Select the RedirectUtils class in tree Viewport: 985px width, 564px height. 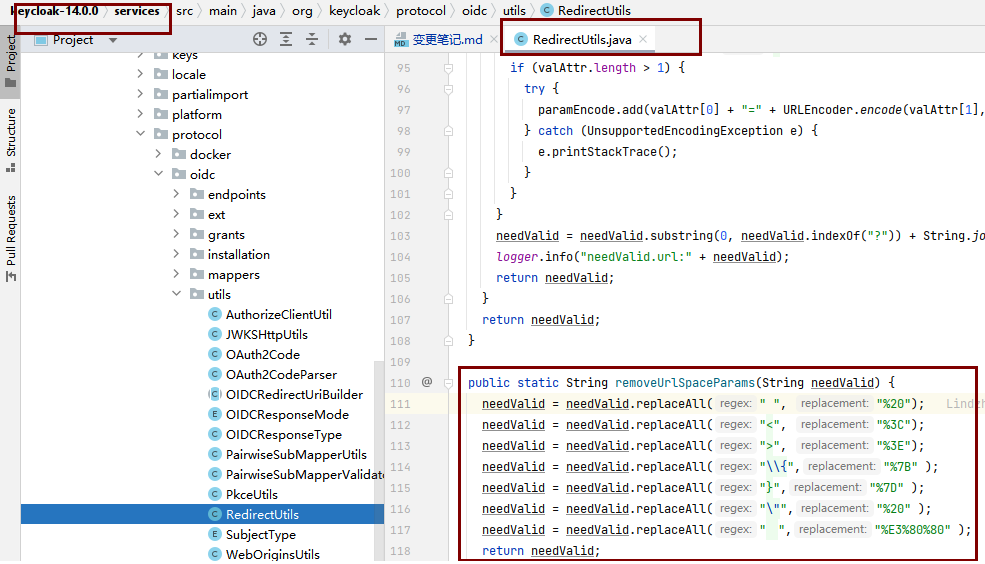point(202,514)
